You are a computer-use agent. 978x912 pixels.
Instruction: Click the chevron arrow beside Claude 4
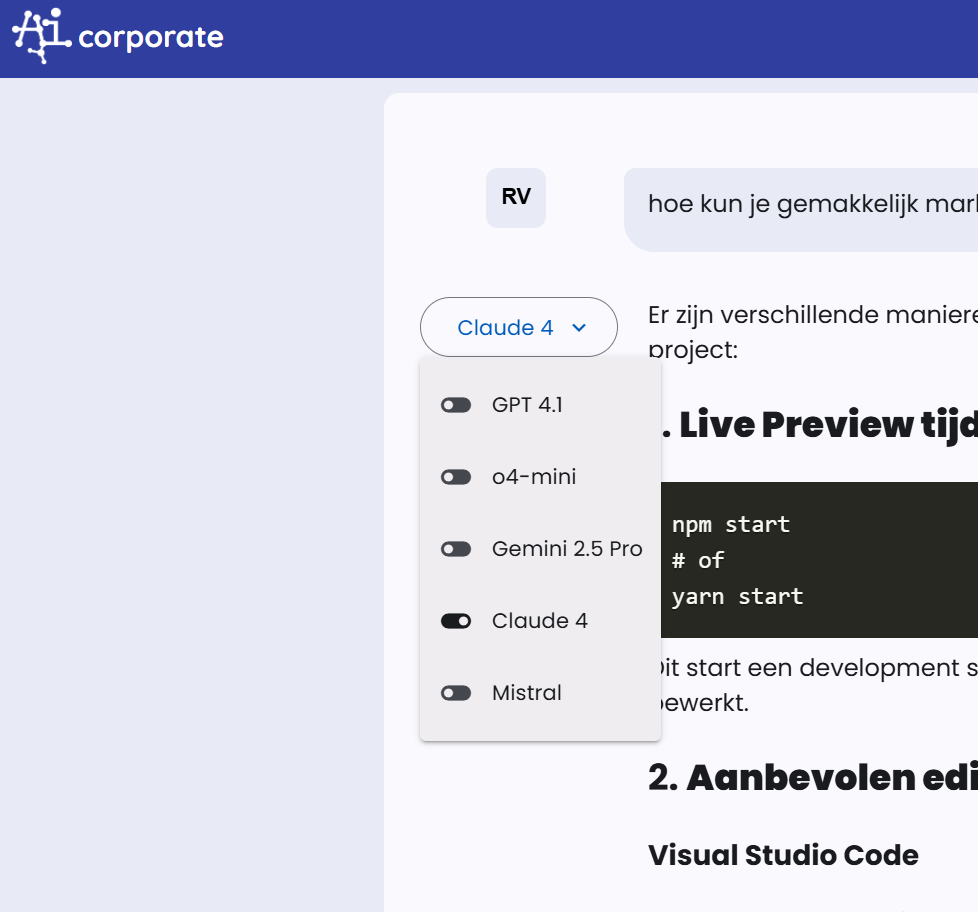point(578,327)
